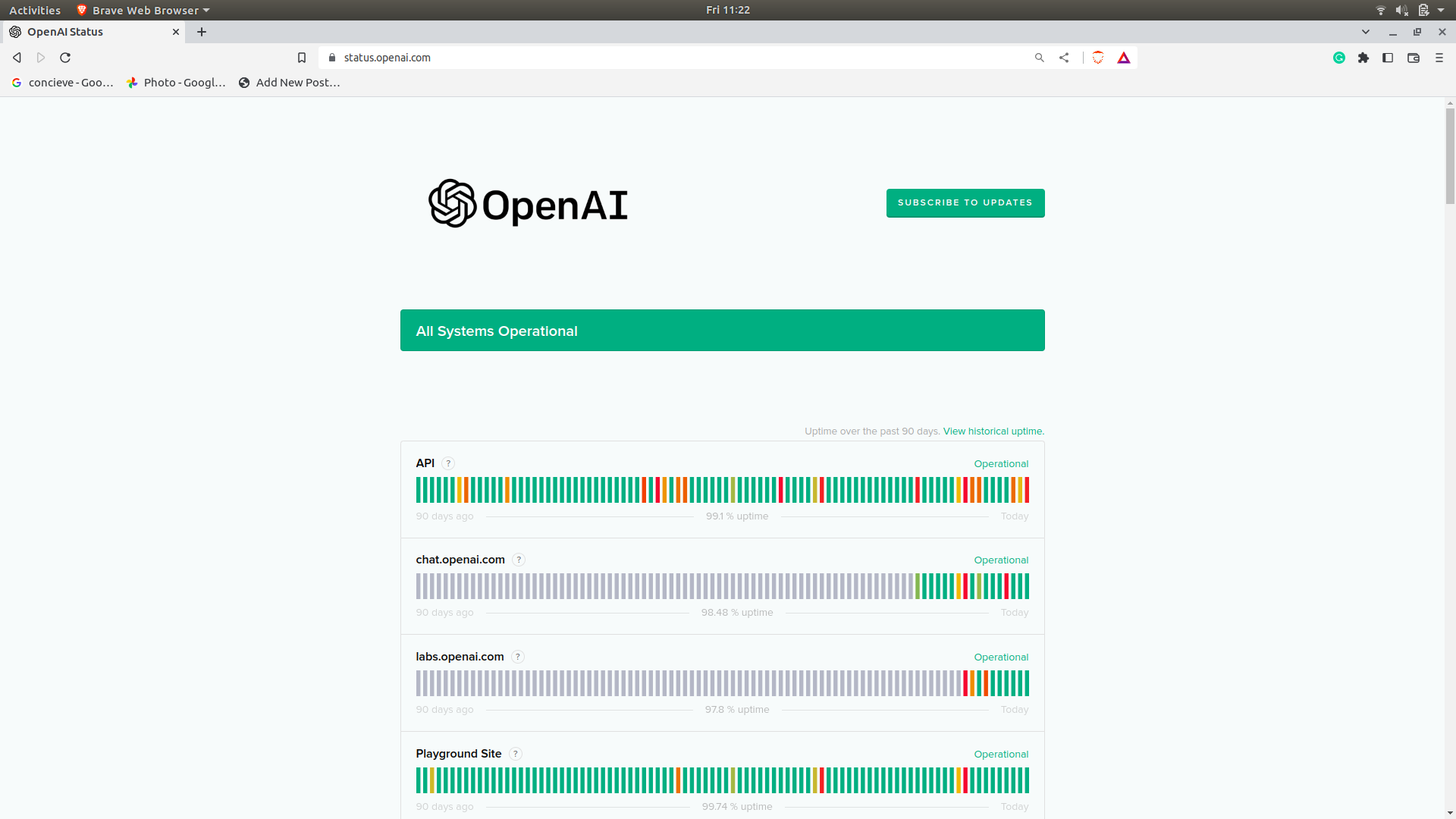Open the Add New Post bookmark
The image size is (1456, 819).
289,83
